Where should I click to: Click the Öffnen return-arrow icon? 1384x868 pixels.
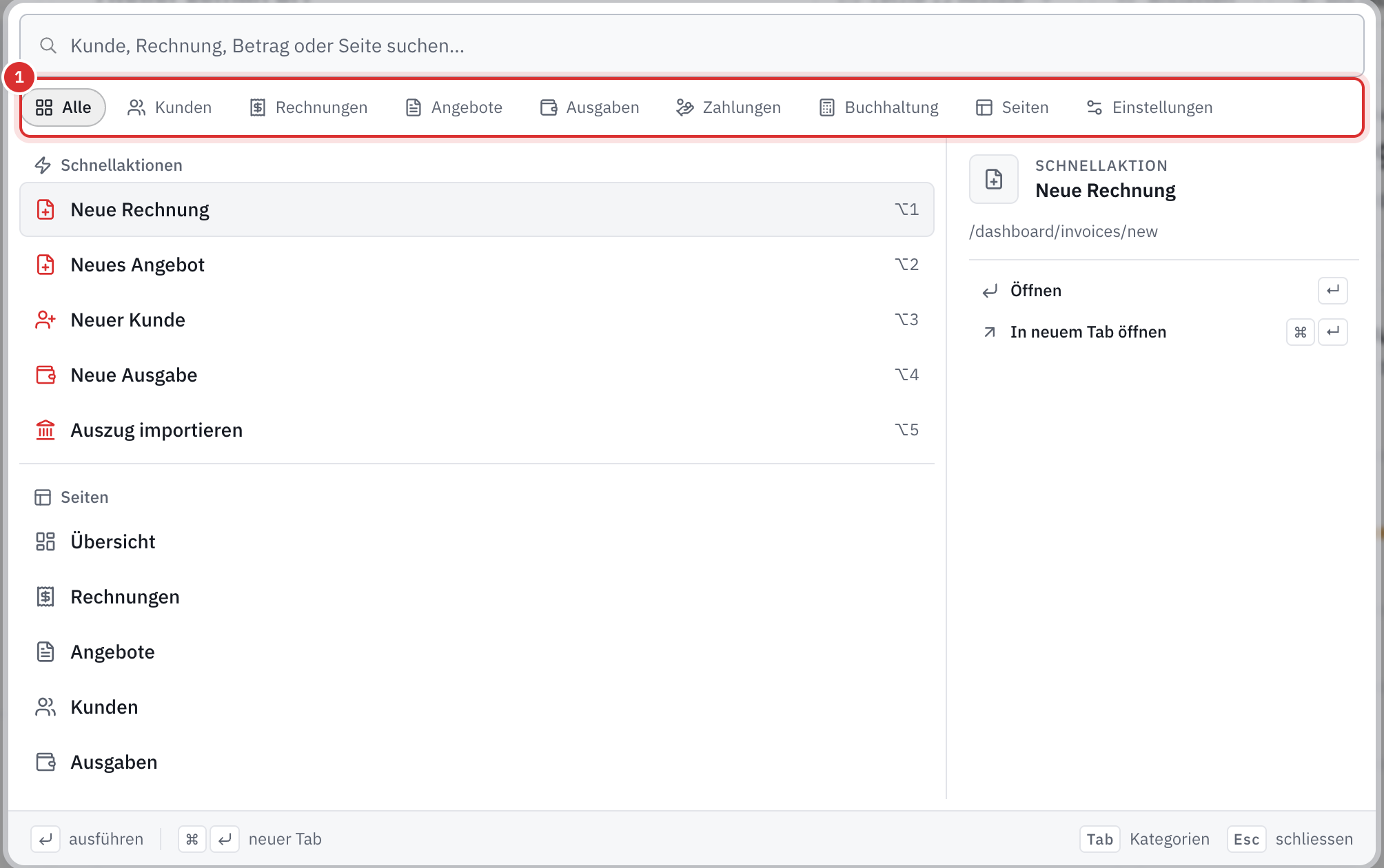pos(990,291)
